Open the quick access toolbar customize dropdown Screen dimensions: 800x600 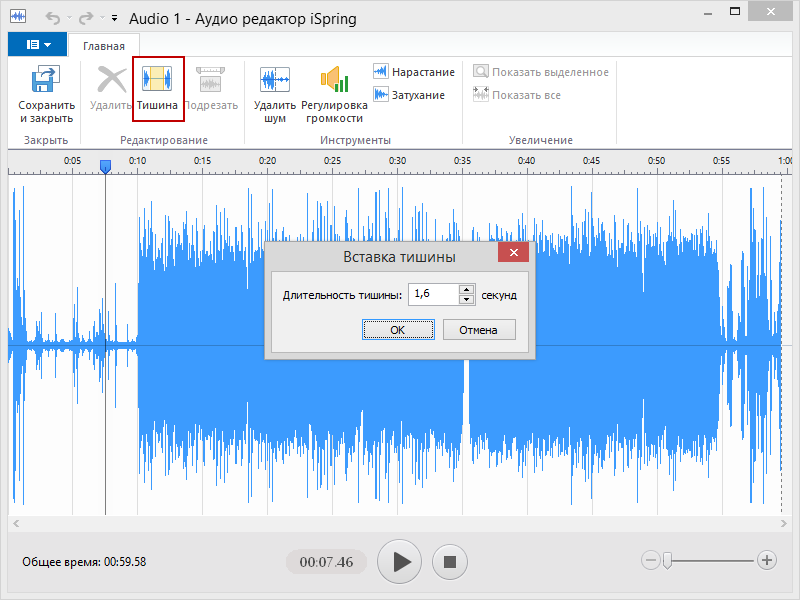(115, 18)
